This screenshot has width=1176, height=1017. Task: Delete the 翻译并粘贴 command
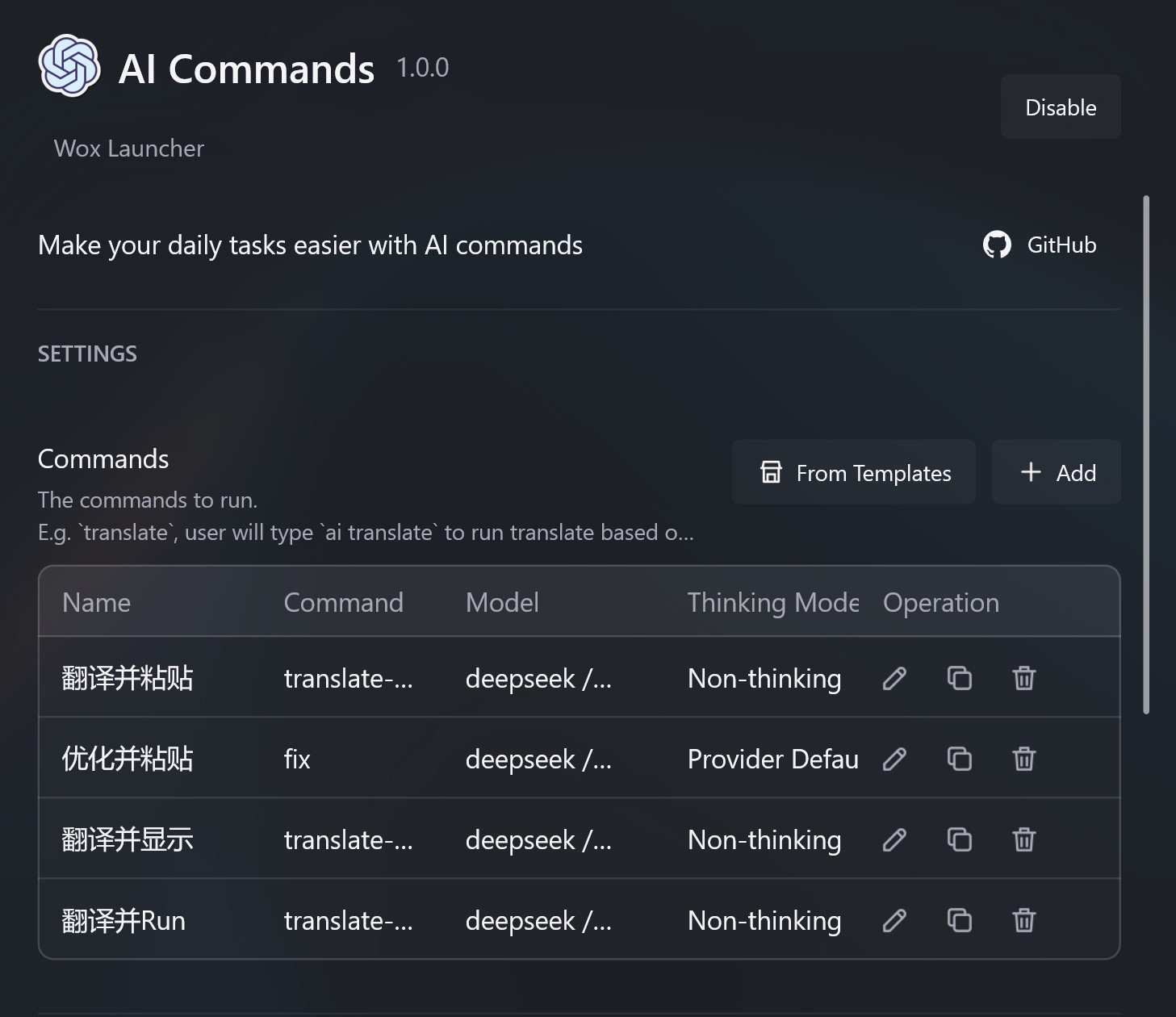tap(1023, 678)
